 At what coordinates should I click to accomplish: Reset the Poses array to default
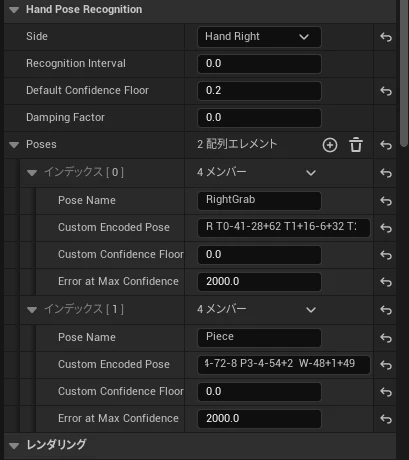tap(386, 145)
